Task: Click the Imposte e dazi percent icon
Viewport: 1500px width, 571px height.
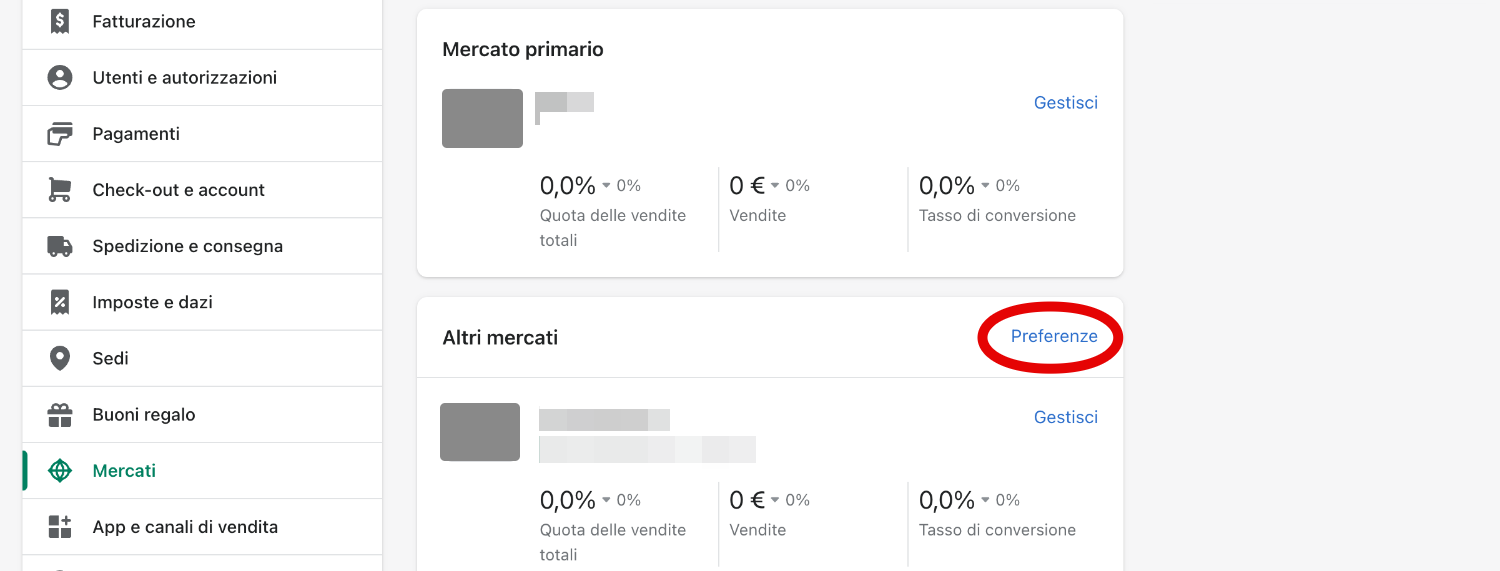Action: tap(60, 302)
